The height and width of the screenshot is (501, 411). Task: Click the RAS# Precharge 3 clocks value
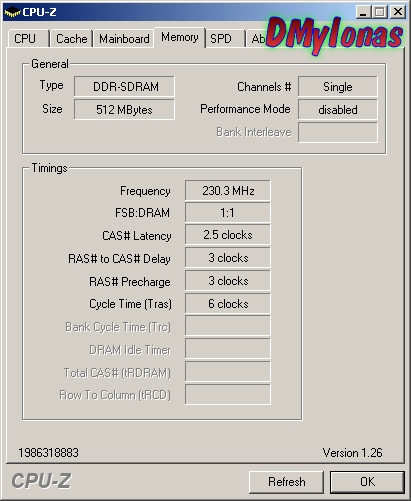point(228,281)
